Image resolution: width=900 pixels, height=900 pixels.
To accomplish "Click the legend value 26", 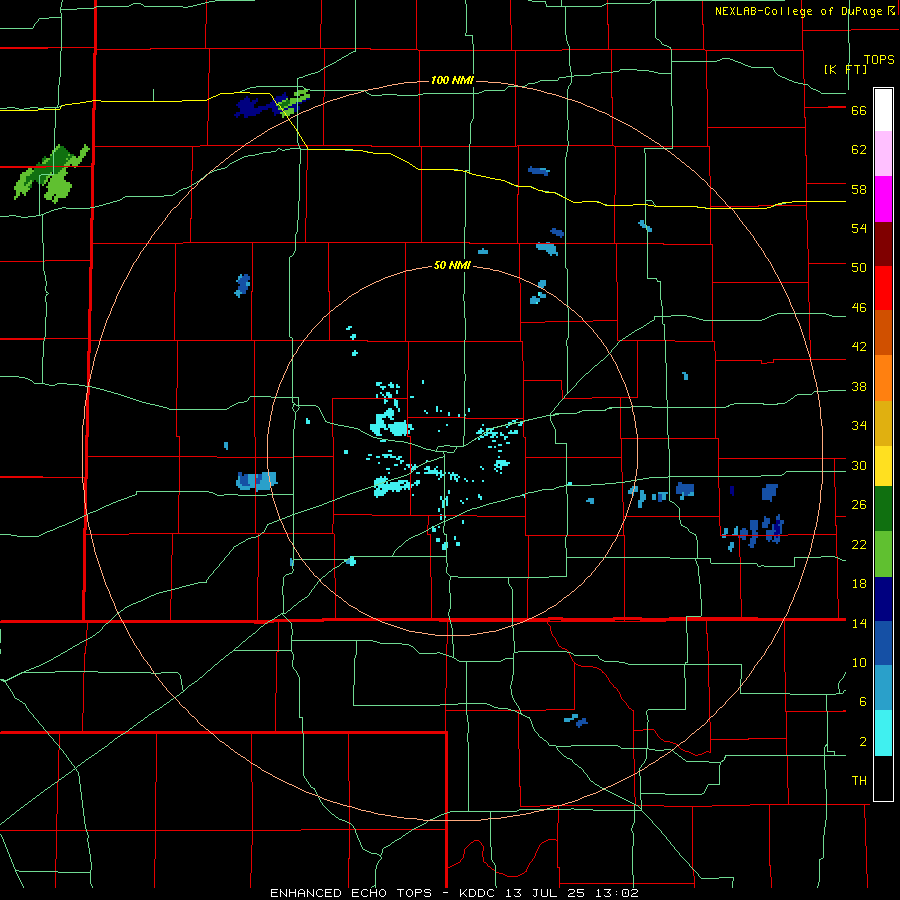I will pos(859,505).
